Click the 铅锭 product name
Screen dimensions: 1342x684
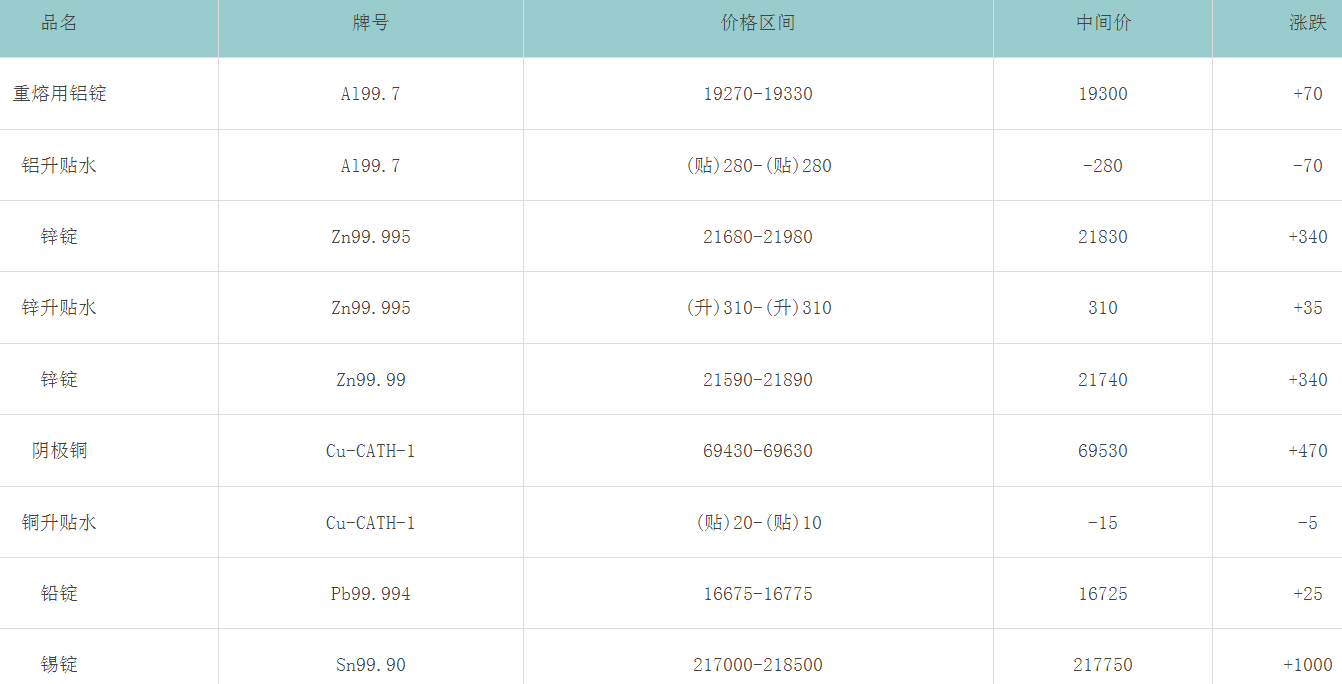[x=59, y=594]
